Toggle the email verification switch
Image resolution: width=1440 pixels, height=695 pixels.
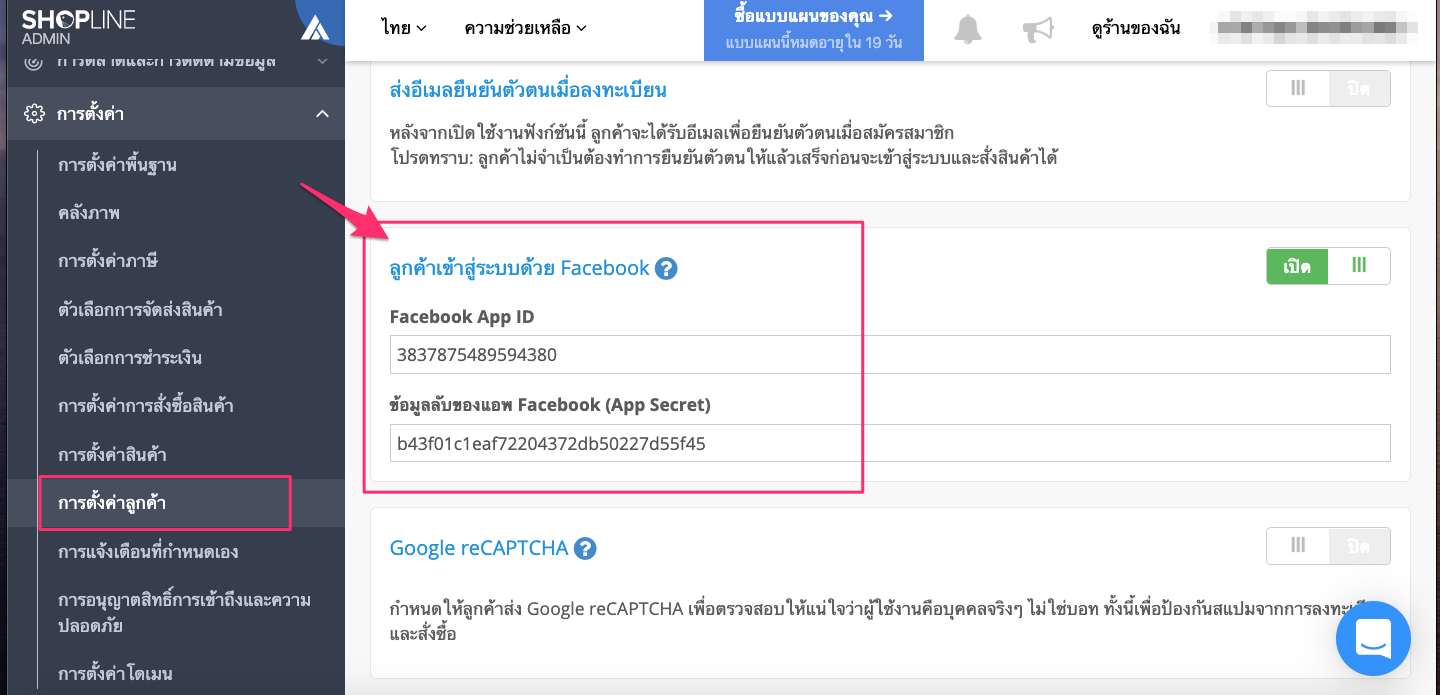point(1328,88)
